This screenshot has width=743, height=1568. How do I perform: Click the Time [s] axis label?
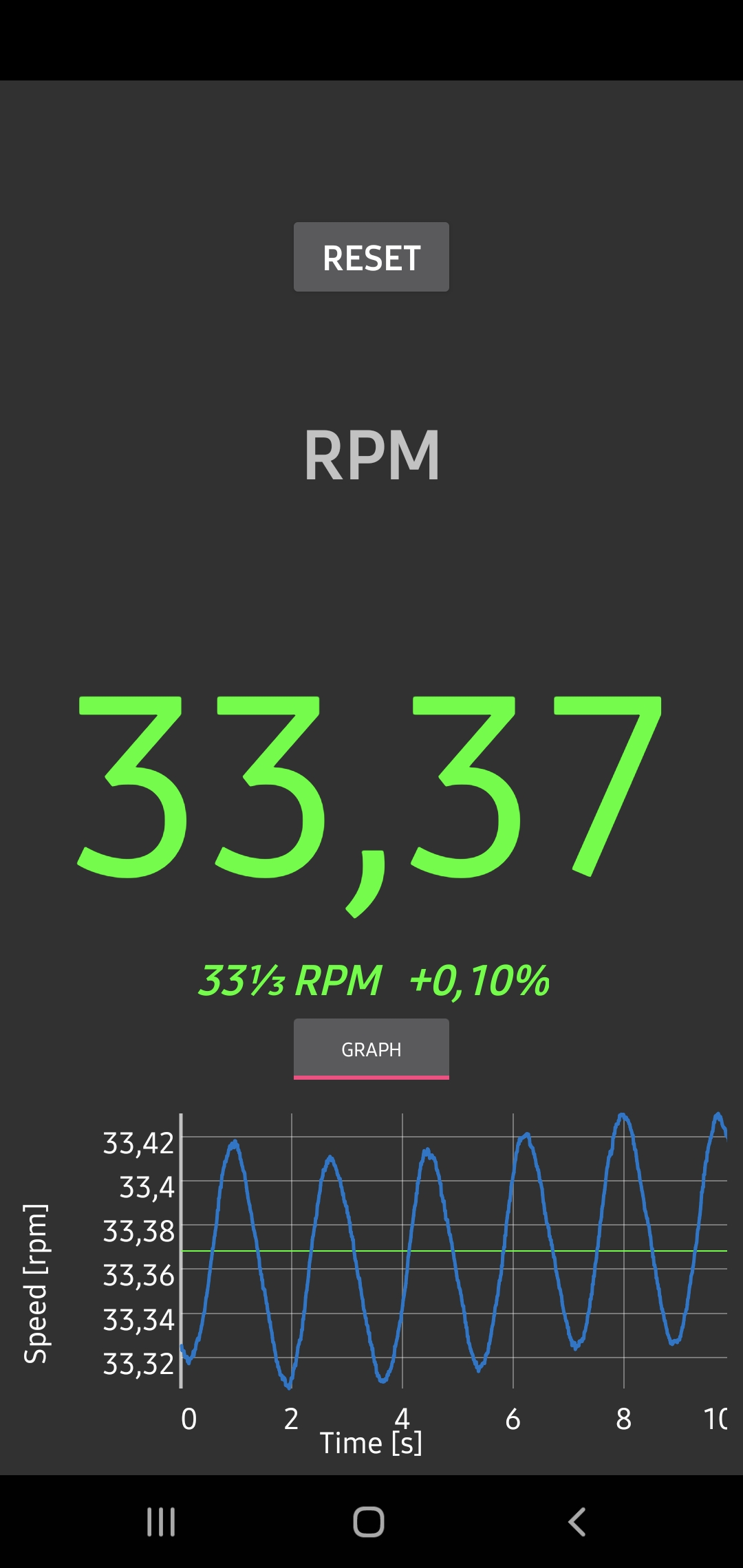tap(371, 1443)
